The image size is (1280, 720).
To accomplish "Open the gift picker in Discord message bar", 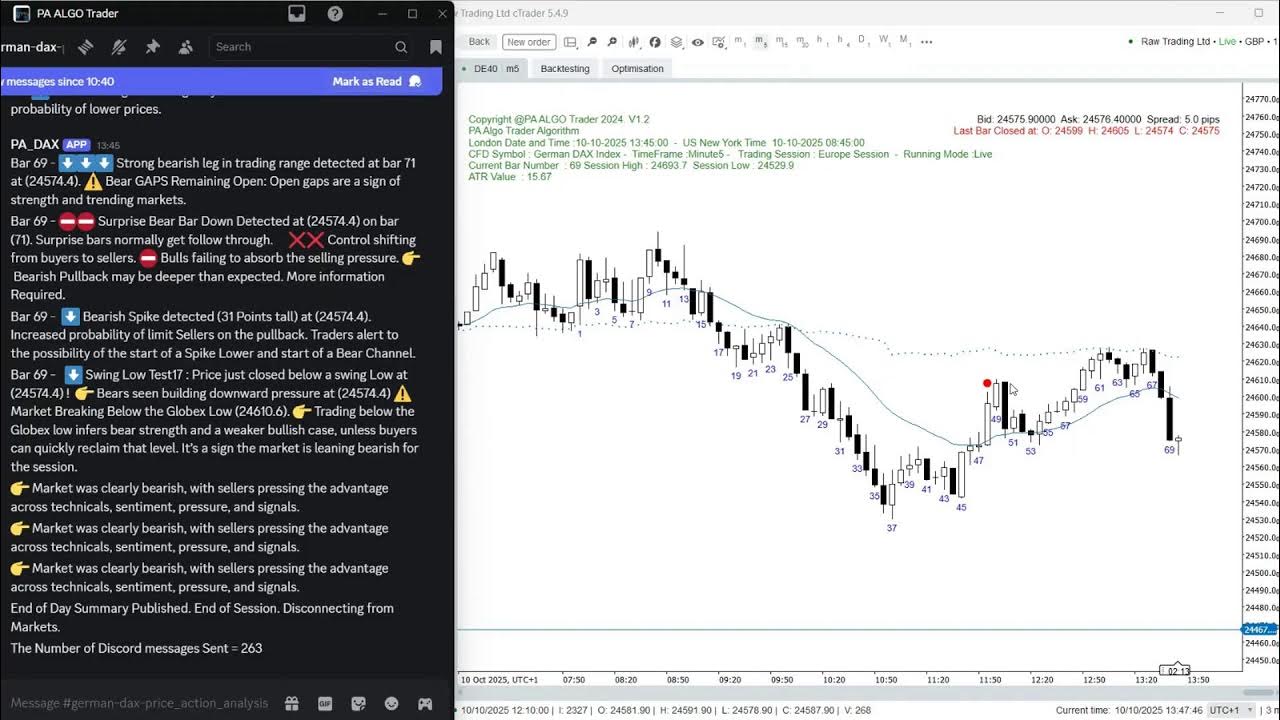I will [291, 703].
